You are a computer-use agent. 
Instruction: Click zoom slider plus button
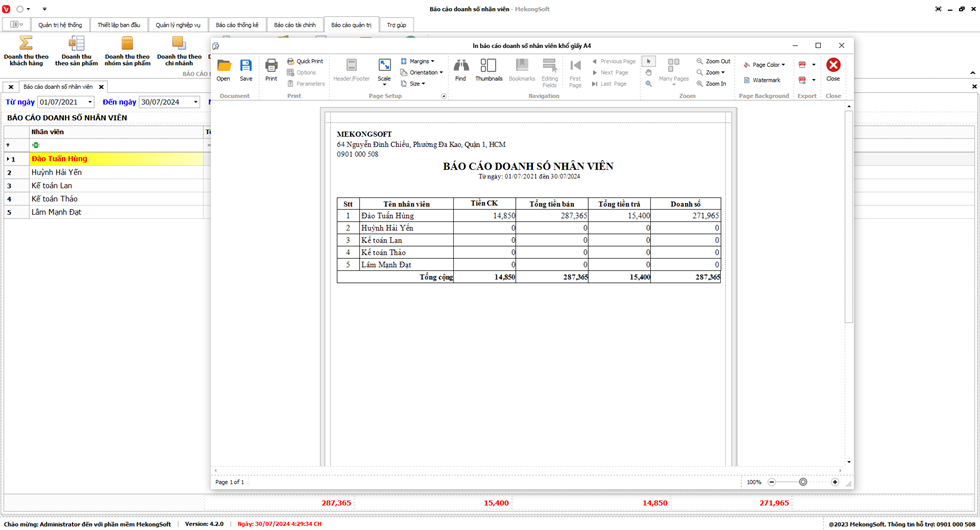tap(835, 482)
